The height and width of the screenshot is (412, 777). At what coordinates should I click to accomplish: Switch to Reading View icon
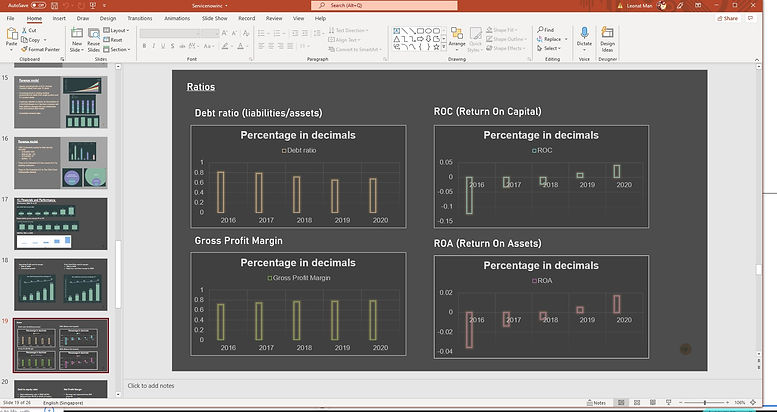point(653,403)
